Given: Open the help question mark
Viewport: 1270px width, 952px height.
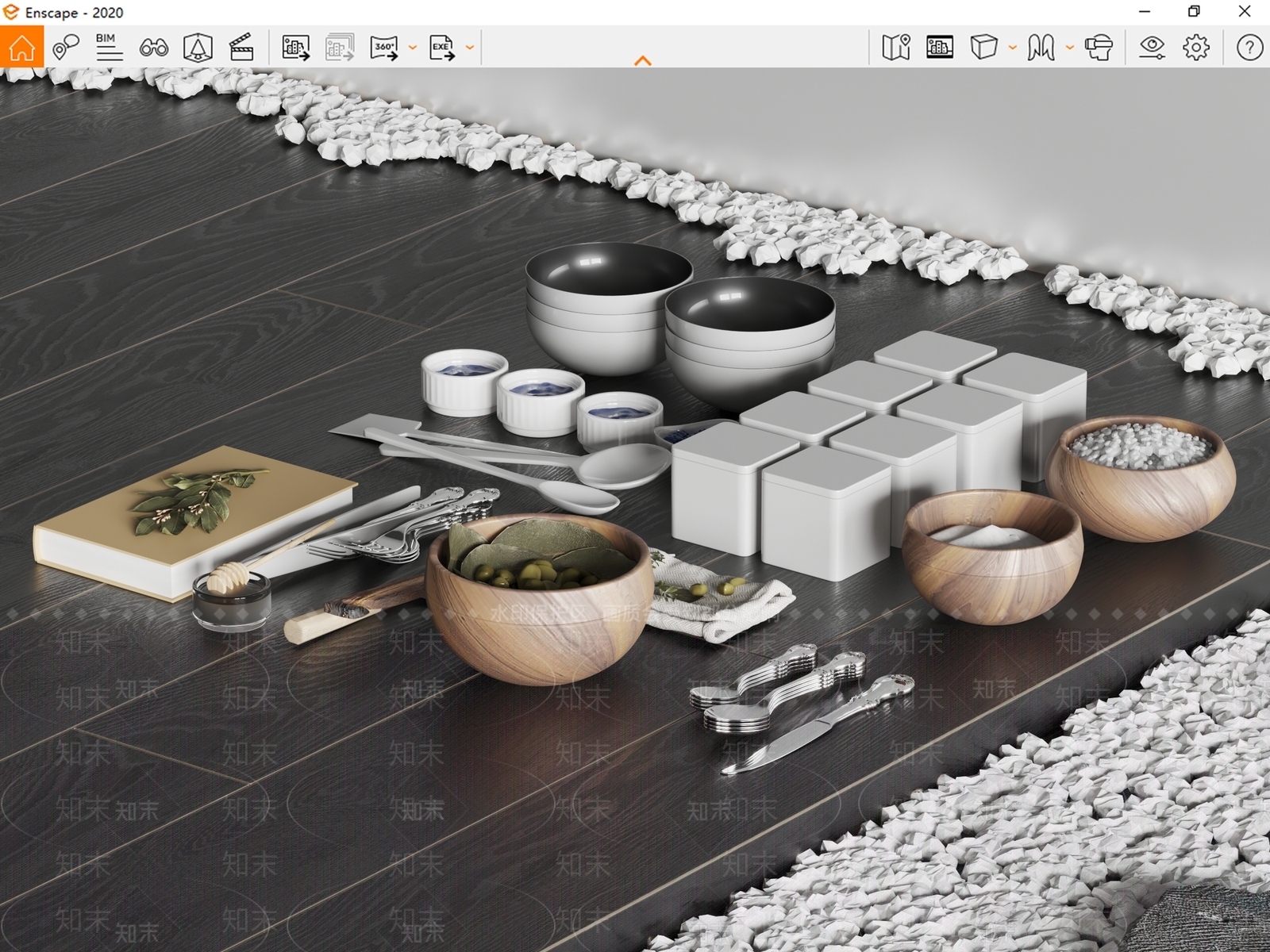Looking at the screenshot, I should pos(1249,48).
